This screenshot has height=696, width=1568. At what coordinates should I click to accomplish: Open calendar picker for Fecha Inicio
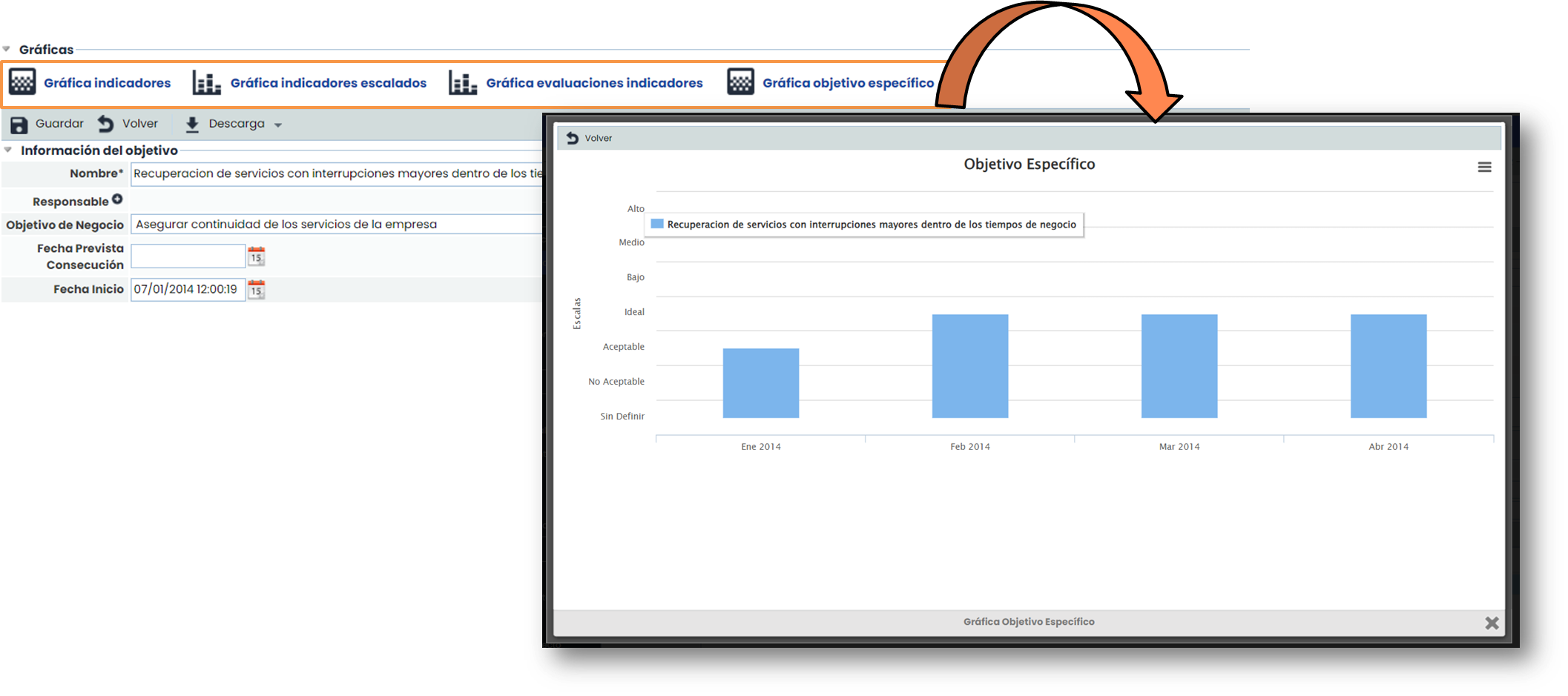[x=256, y=289]
